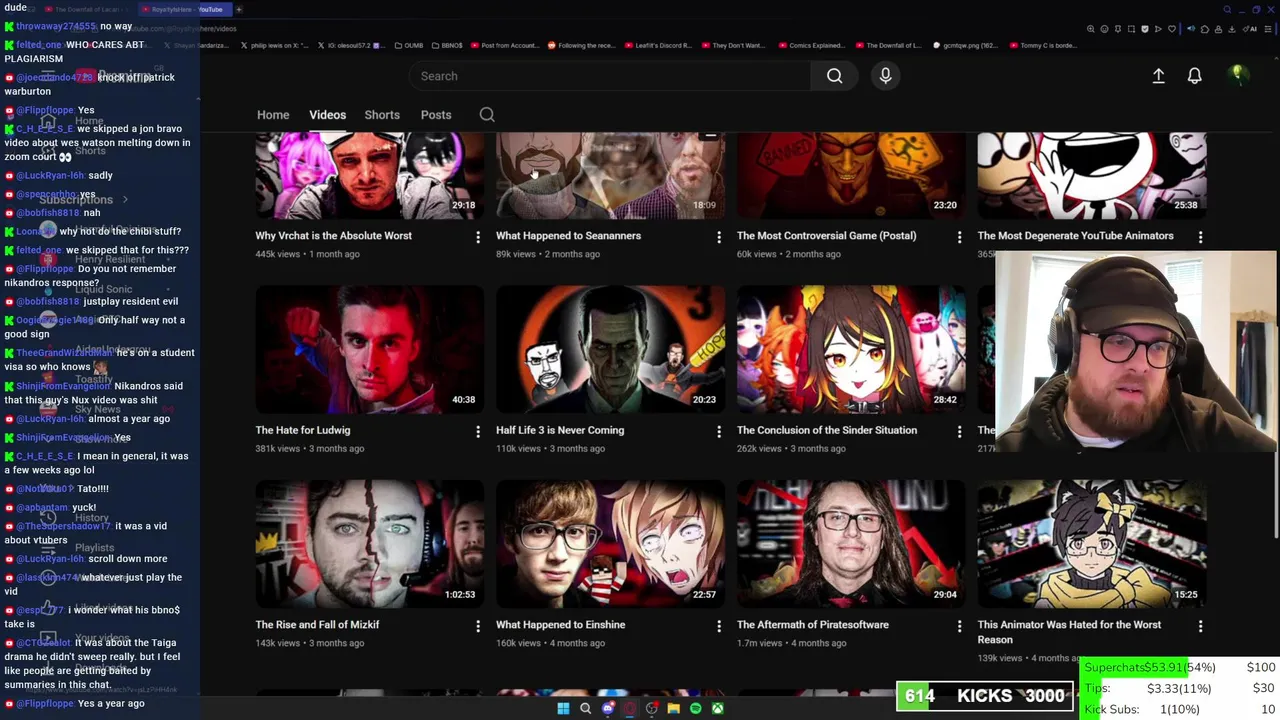
Task: Open Discord from the taskbar
Action: click(x=607, y=708)
